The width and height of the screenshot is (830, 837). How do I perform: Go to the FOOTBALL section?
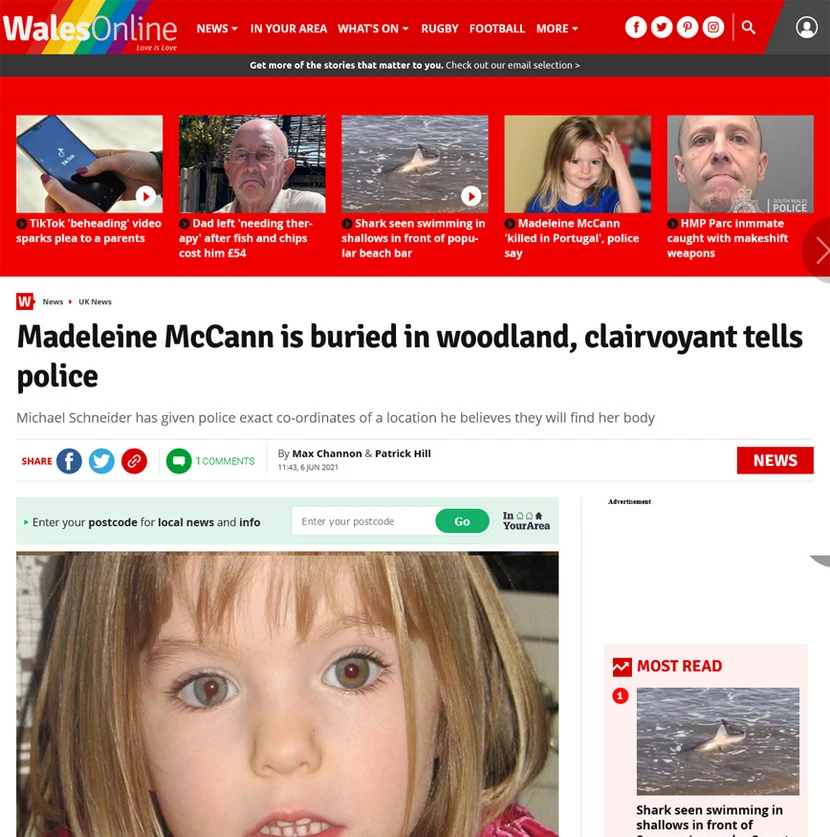[x=497, y=29]
